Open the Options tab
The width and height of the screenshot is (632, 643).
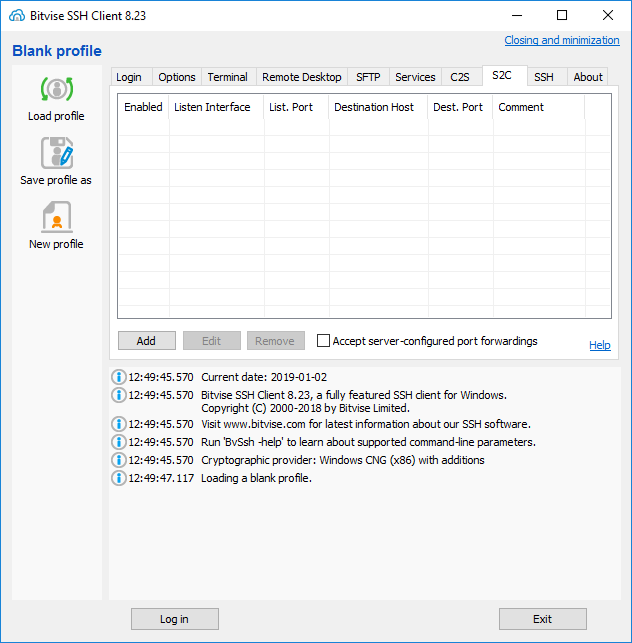pos(177,77)
